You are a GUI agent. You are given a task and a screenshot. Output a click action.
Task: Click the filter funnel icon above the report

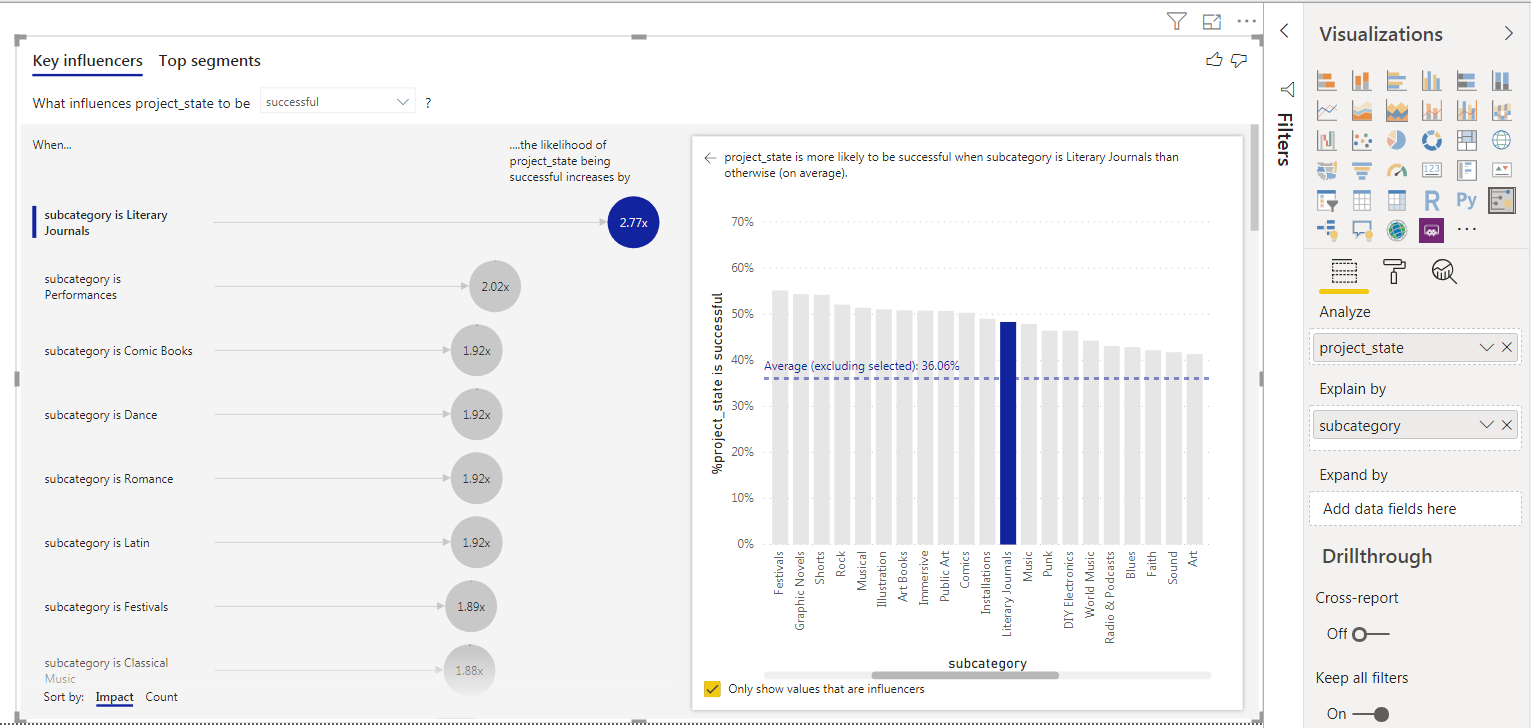pyautogui.click(x=1176, y=20)
